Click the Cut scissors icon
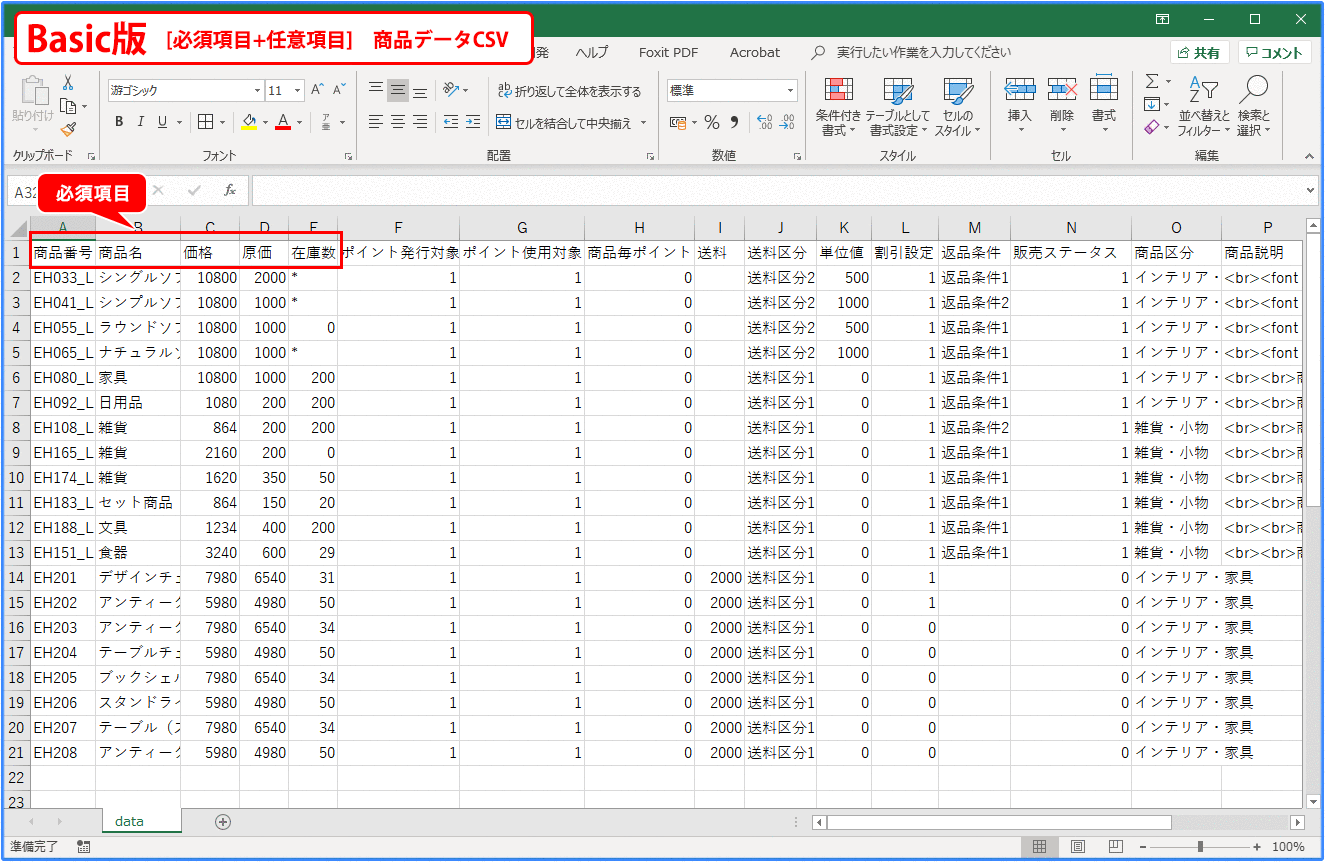Viewport: 1325px width, 862px height. pos(68,83)
